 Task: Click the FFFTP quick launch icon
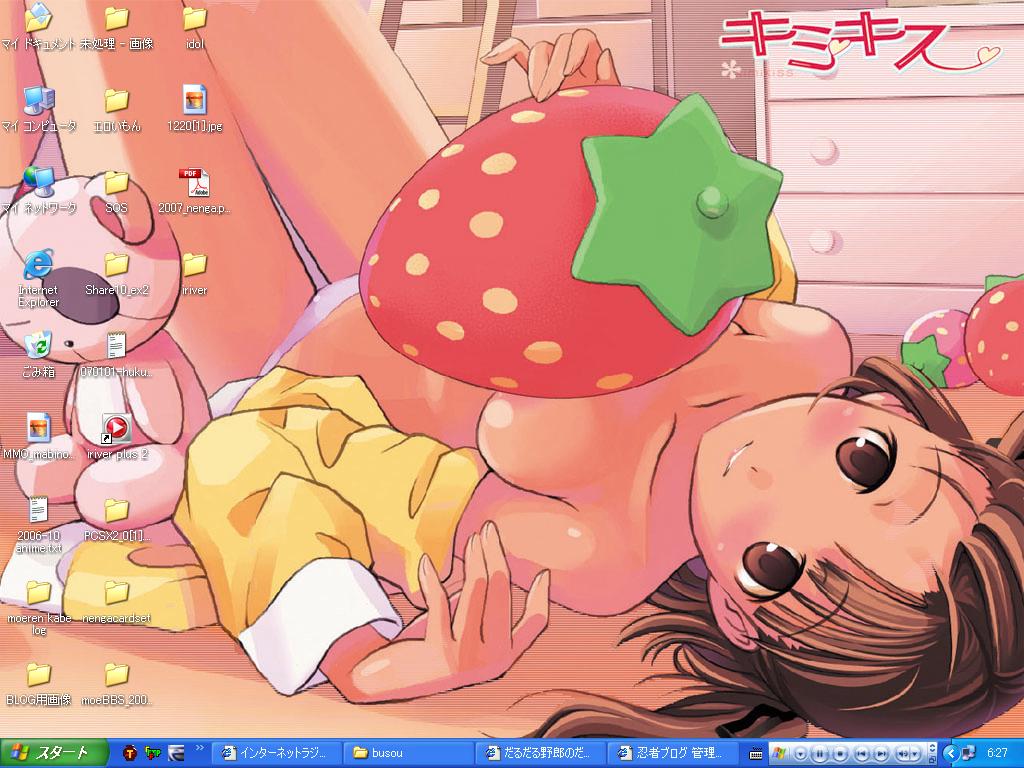pyautogui.click(x=153, y=753)
